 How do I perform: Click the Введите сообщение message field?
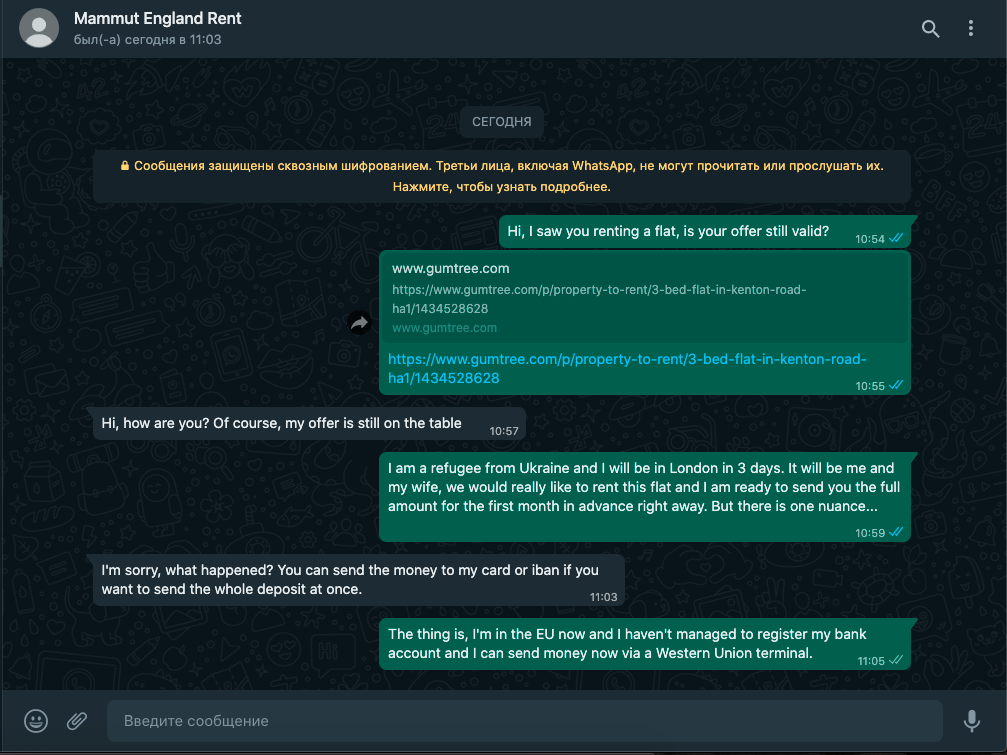point(525,720)
